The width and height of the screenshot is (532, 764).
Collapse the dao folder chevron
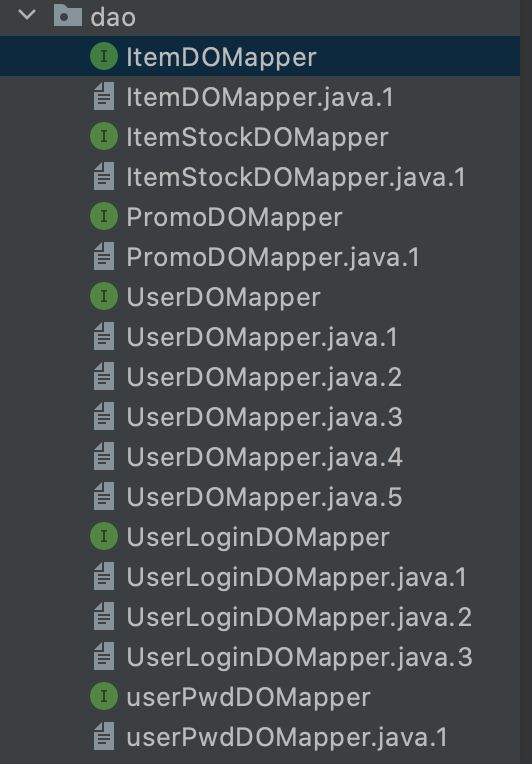coord(27,15)
